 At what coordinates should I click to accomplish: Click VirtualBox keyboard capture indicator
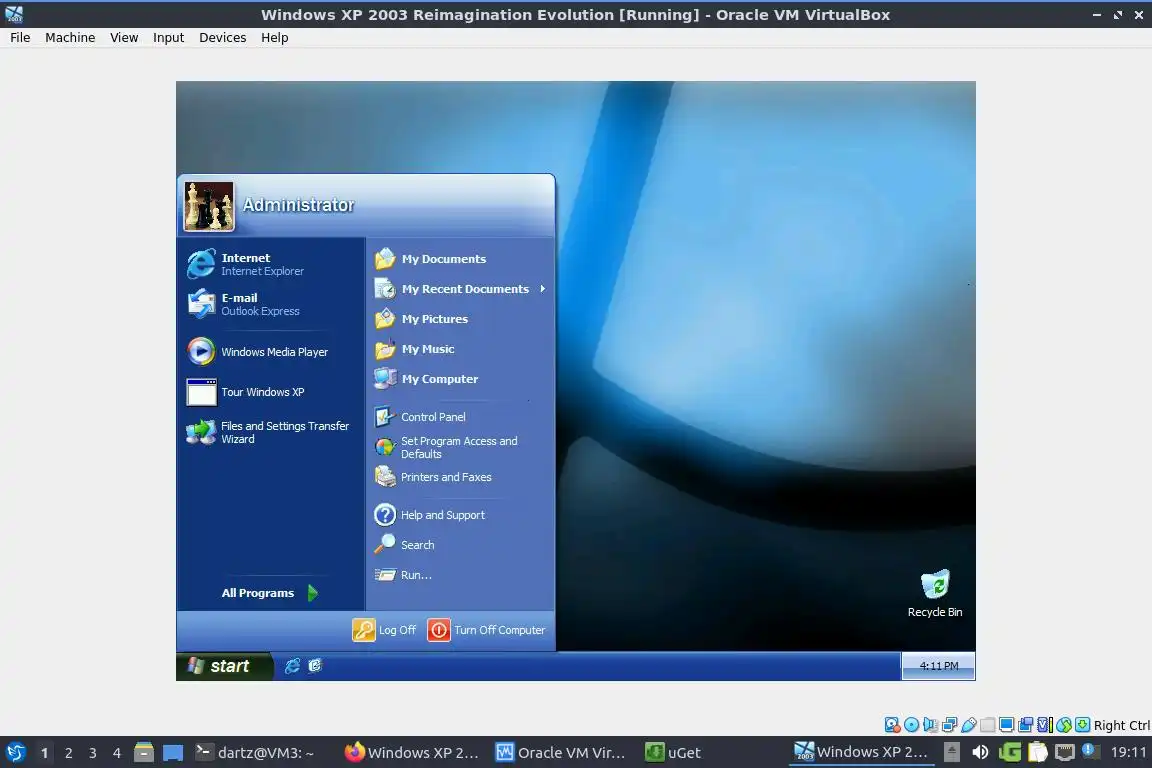1083,725
